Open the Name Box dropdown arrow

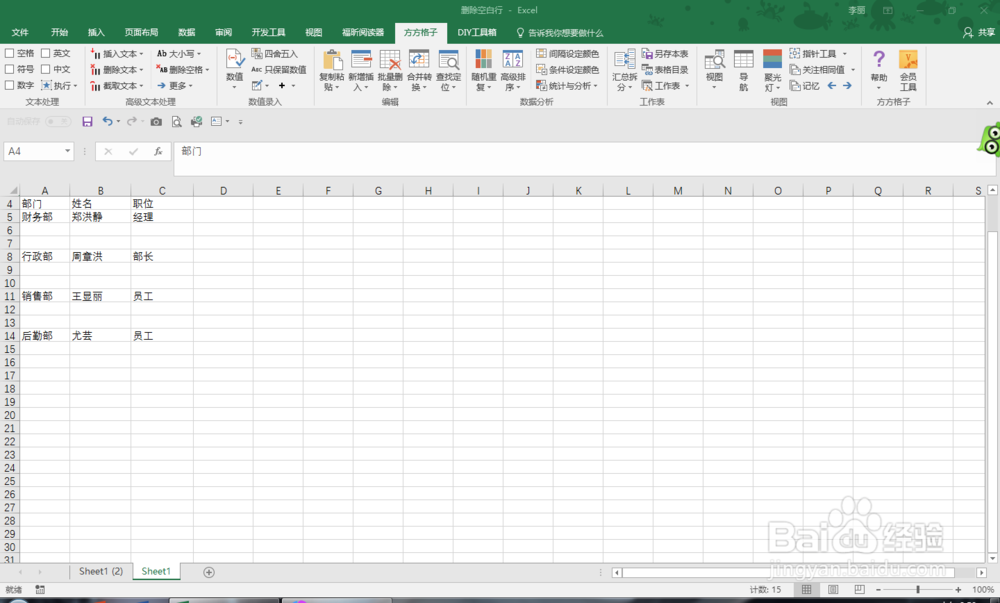[x=67, y=151]
